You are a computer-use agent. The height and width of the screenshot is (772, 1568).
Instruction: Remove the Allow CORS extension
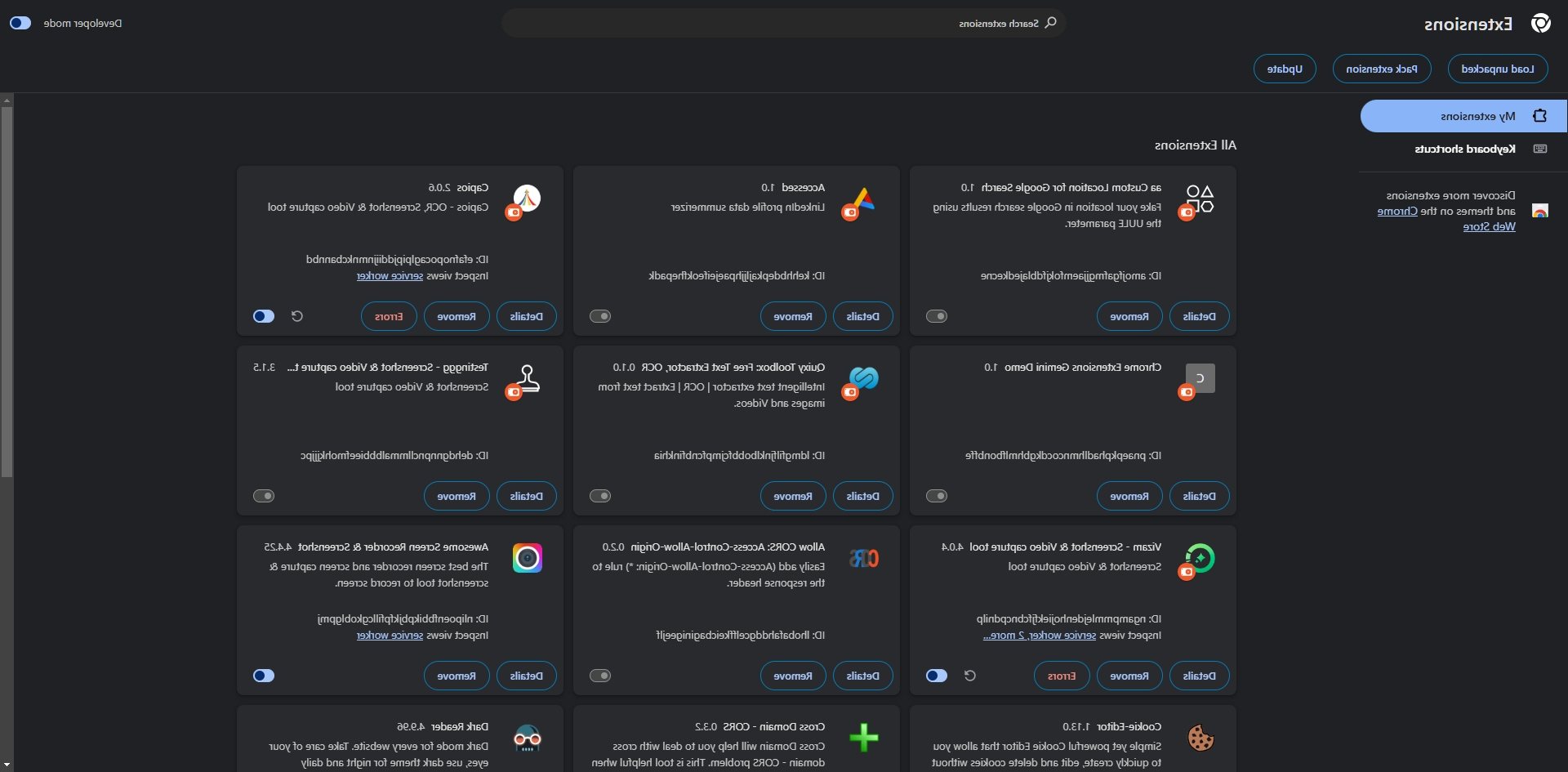793,676
